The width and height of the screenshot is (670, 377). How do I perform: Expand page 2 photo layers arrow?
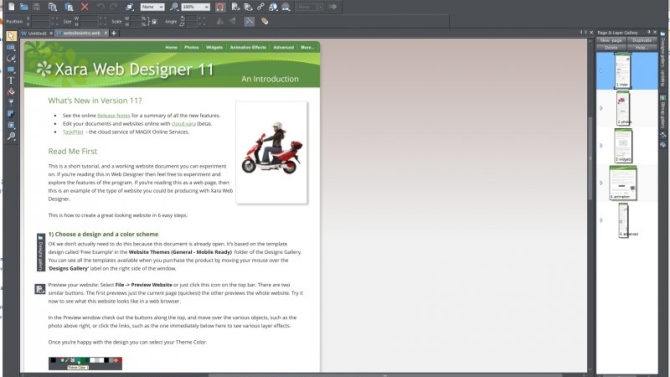[601, 108]
